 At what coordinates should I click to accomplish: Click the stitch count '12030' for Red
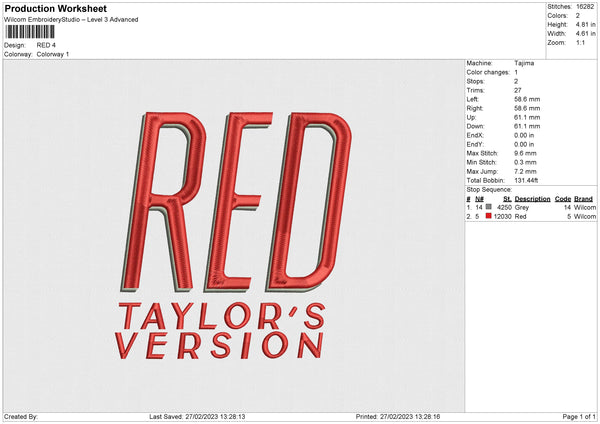pos(502,216)
